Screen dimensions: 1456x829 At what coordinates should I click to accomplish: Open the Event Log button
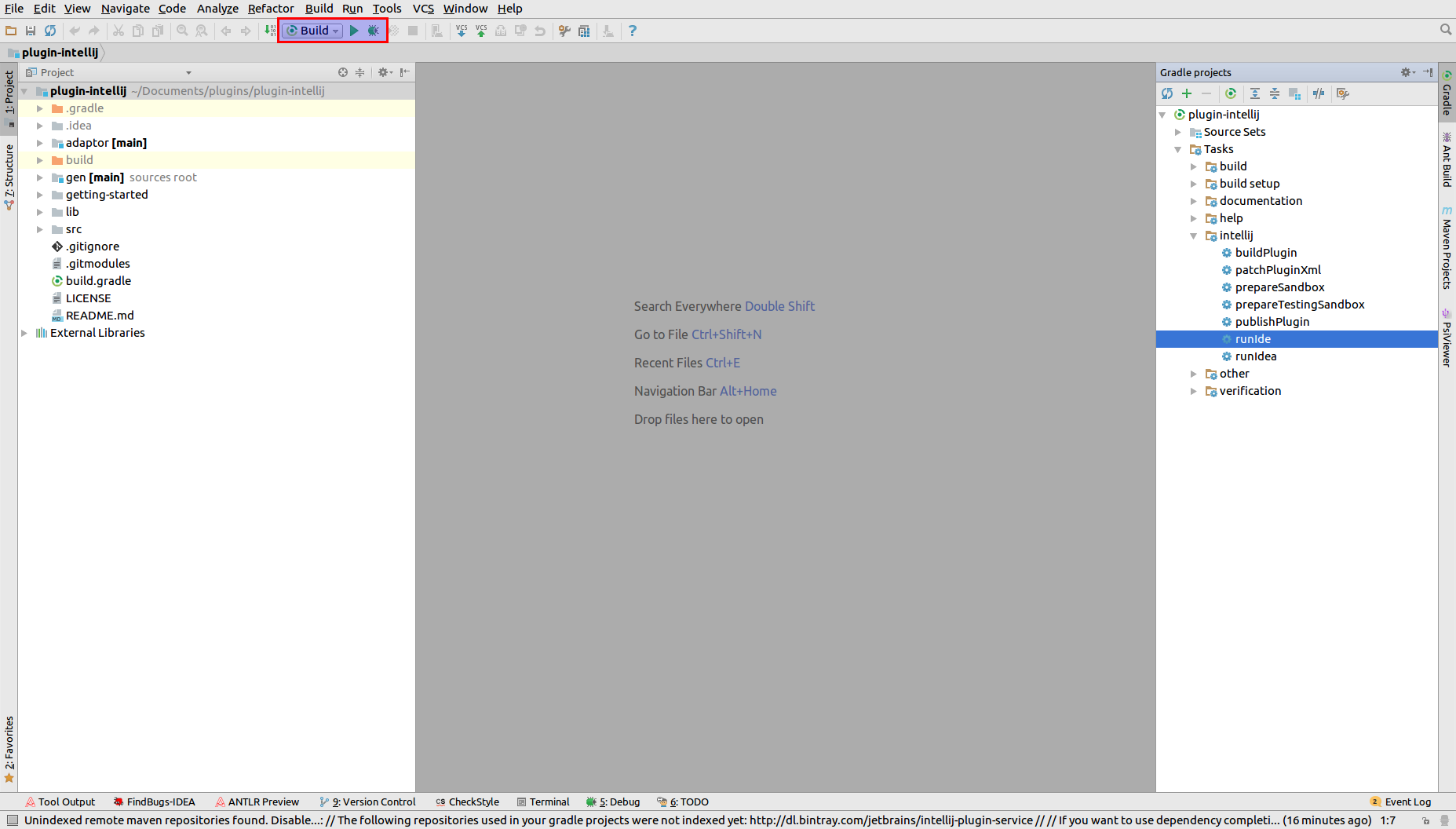tap(1400, 802)
